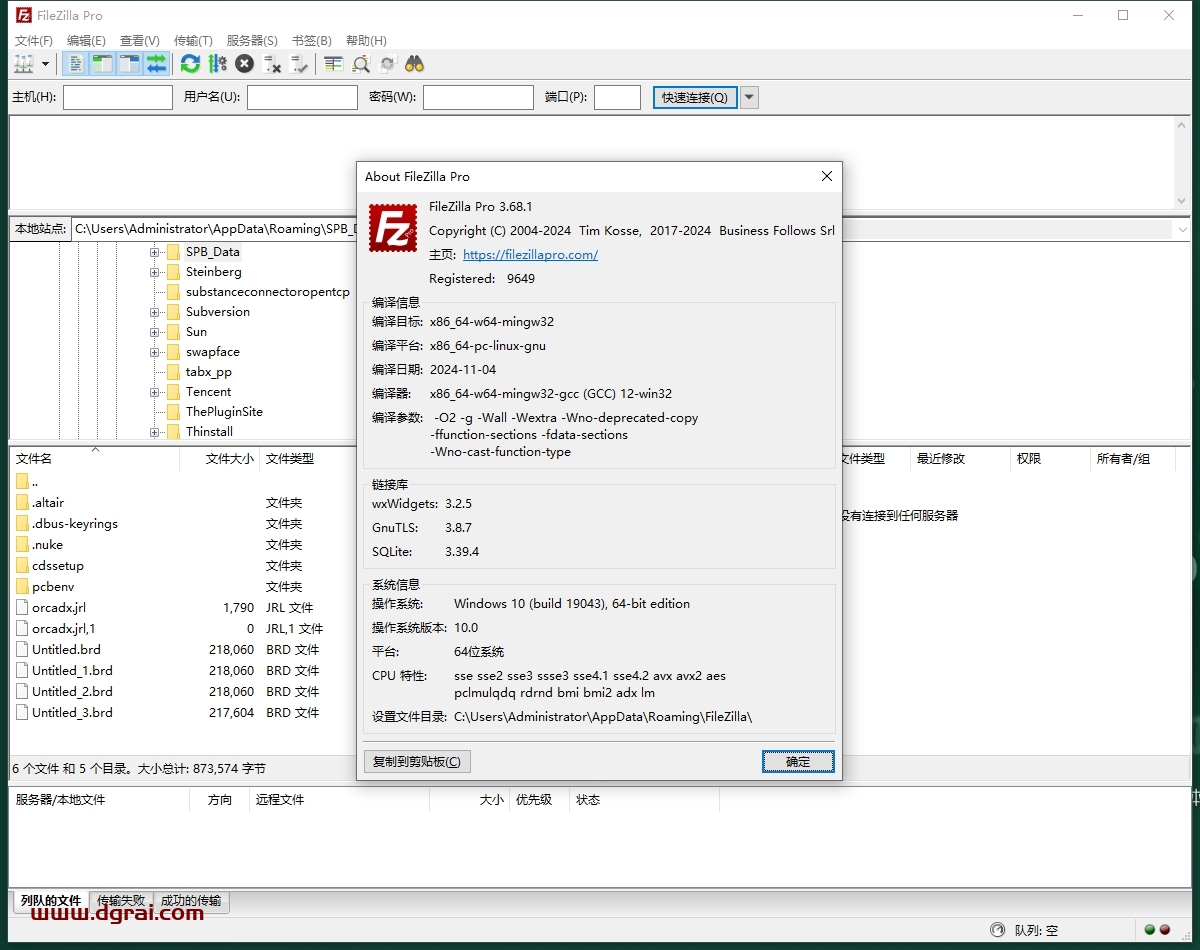Select the .altair folder row
Image resolution: width=1200 pixels, height=950 pixels.
coord(180,503)
